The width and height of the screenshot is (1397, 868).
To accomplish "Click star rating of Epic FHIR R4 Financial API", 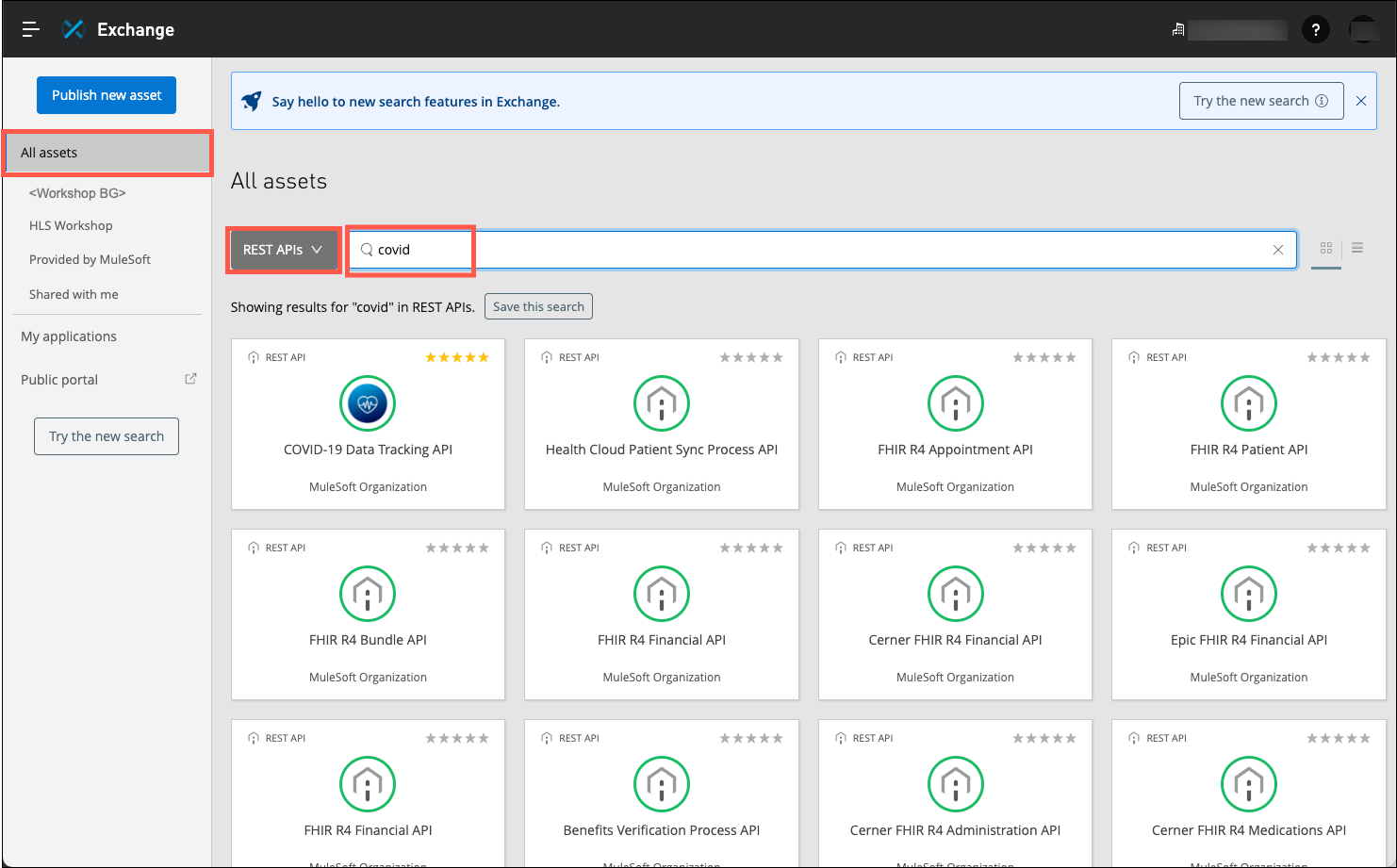I will (x=1339, y=548).
